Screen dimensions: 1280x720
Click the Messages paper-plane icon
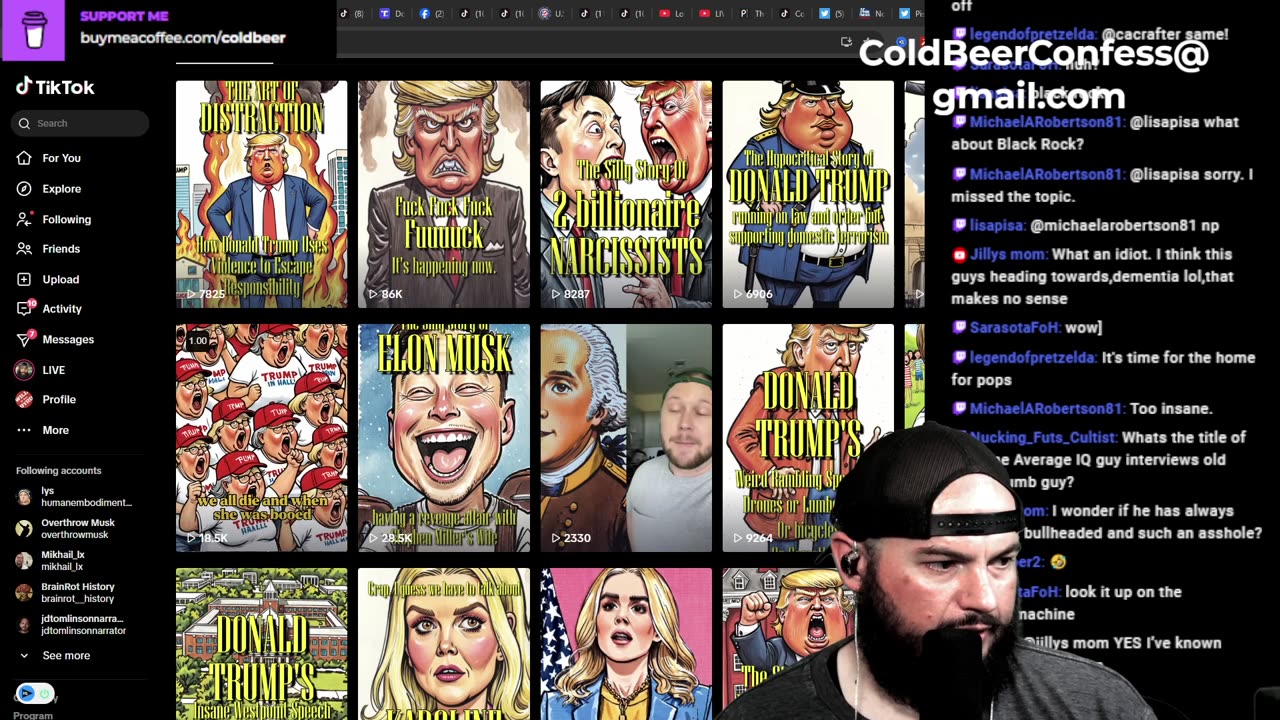(24, 339)
